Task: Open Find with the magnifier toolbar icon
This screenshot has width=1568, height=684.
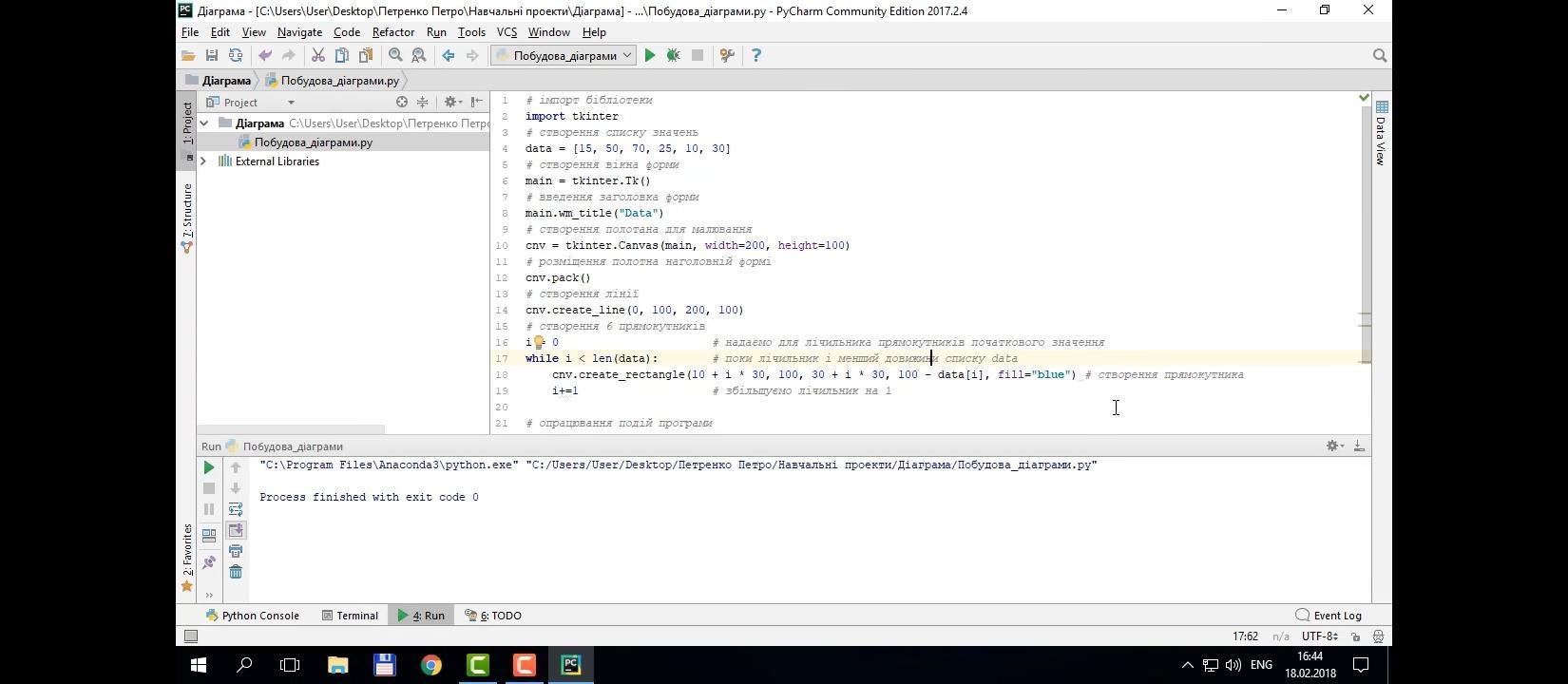Action: pyautogui.click(x=395, y=56)
